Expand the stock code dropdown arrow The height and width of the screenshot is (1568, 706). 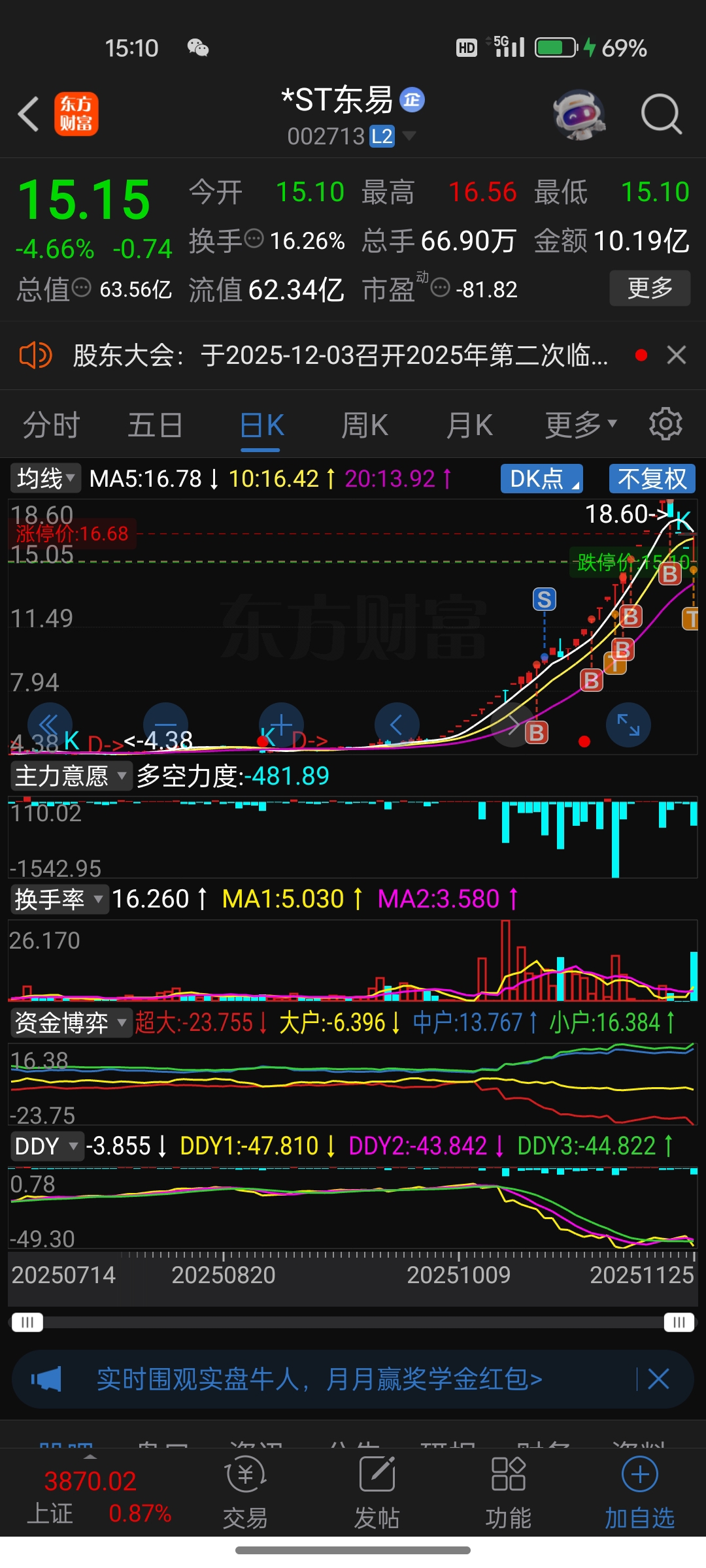tap(409, 136)
